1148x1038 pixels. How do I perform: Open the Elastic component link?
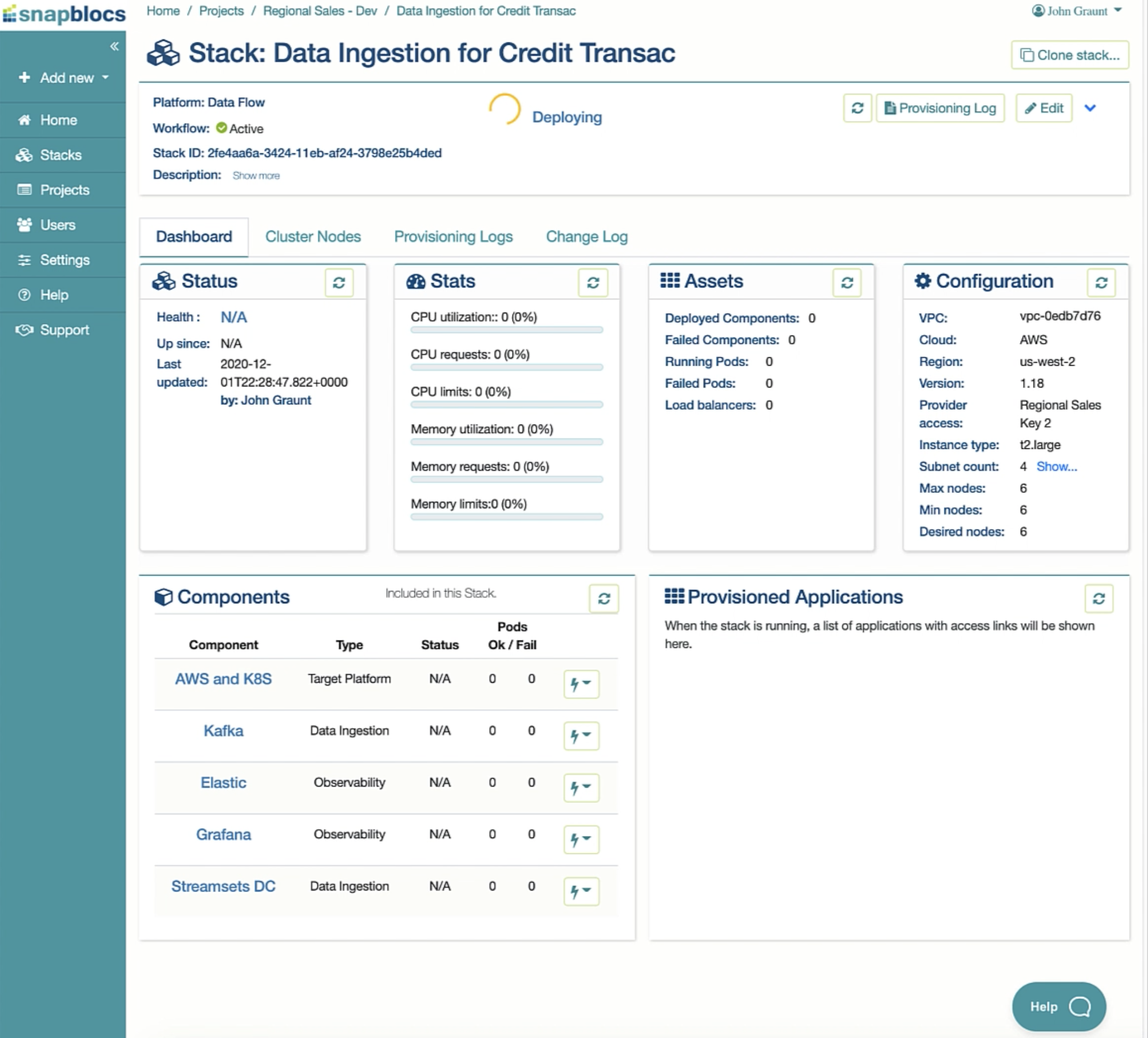pos(223,783)
